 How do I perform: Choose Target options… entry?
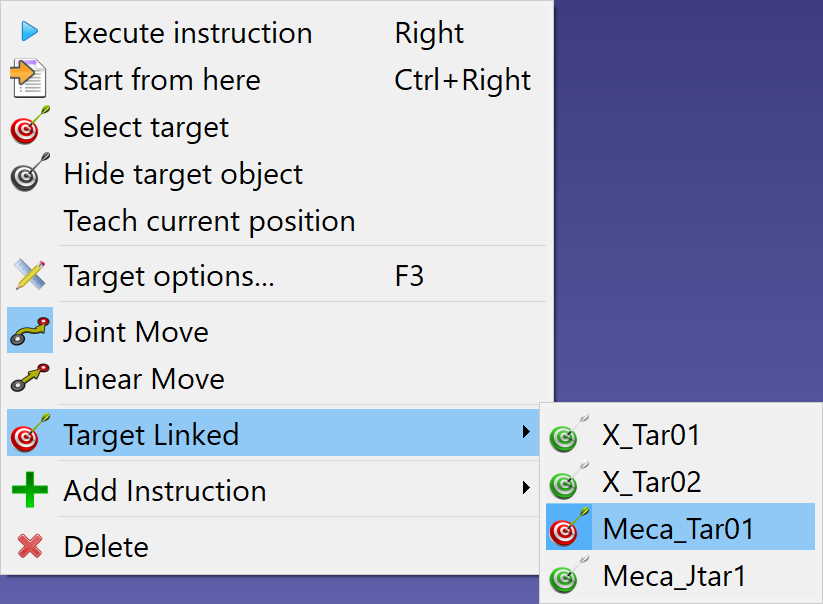(x=273, y=275)
